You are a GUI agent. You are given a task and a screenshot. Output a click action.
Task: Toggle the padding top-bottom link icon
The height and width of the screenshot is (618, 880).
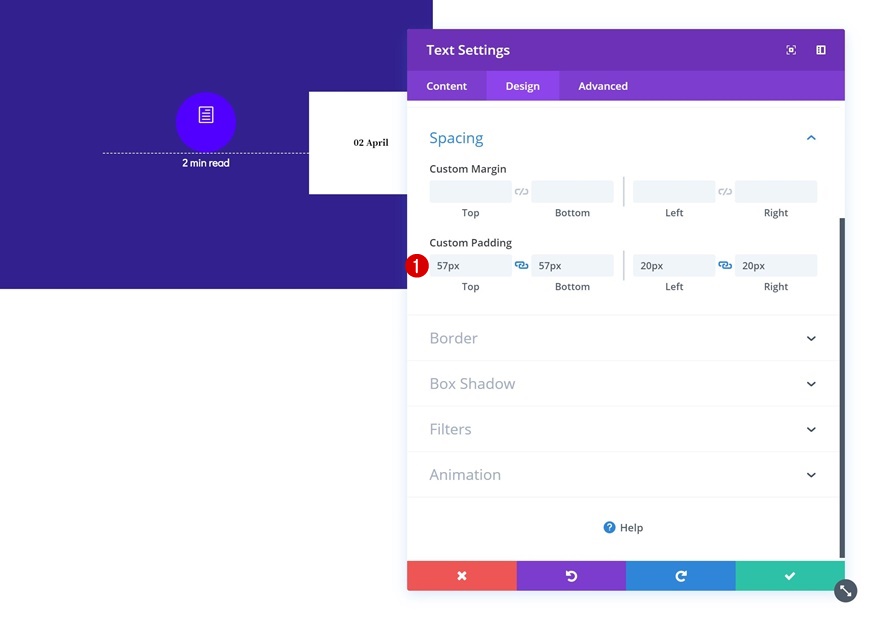521,265
